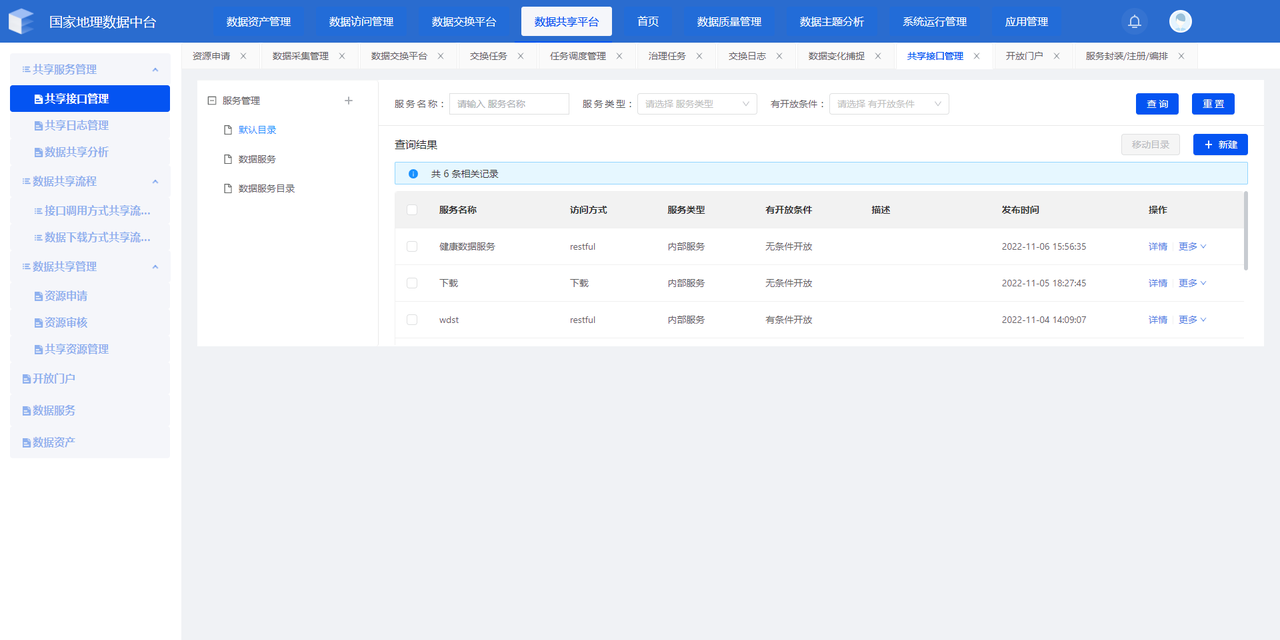The image size is (1280, 640).
Task: Open the 有开放条件 dropdown
Action: (x=888, y=104)
